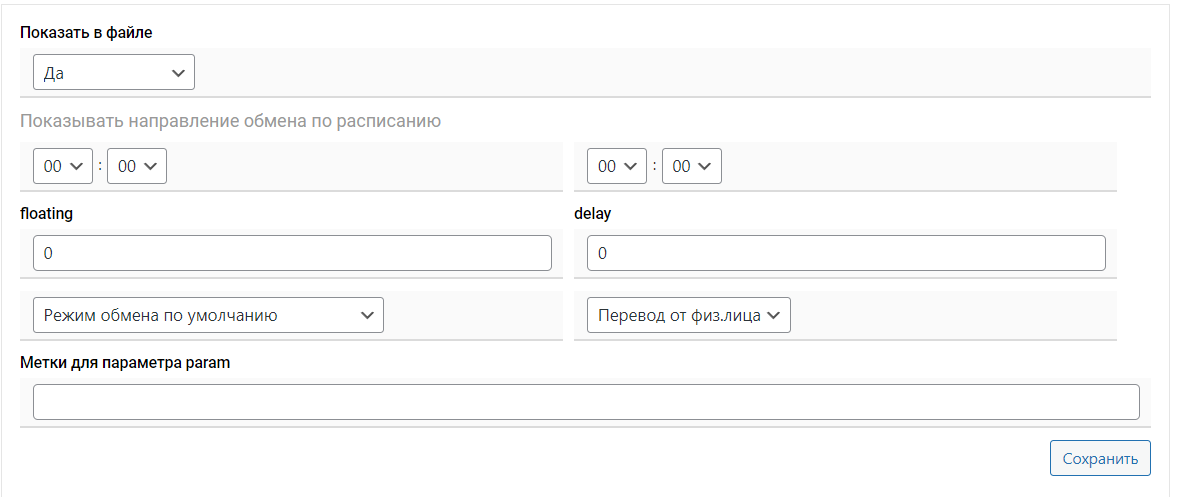The image size is (1181, 497).
Task: Click the 'floating' field label
Action: (x=46, y=213)
